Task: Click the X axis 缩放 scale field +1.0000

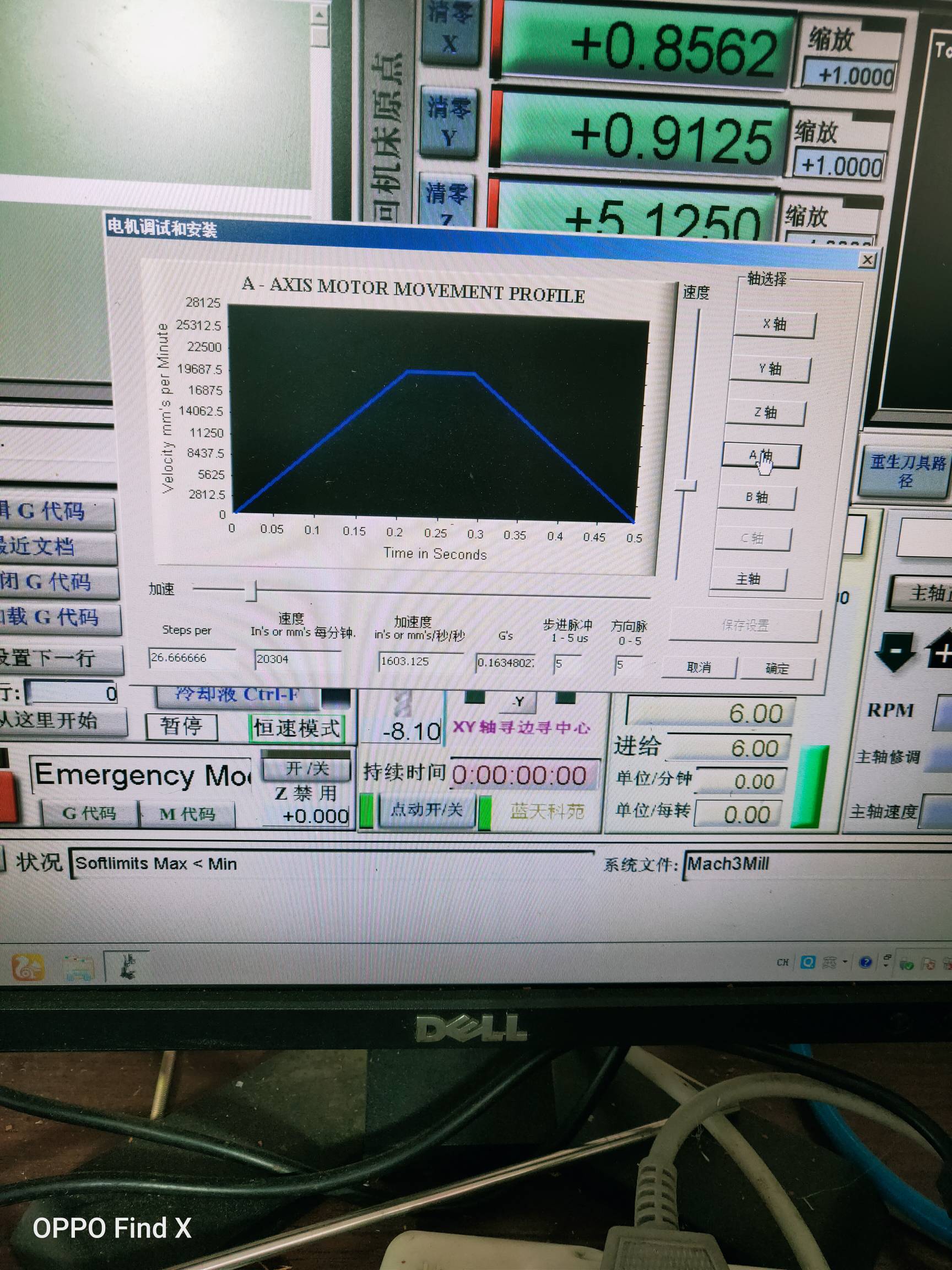Action: coord(850,74)
